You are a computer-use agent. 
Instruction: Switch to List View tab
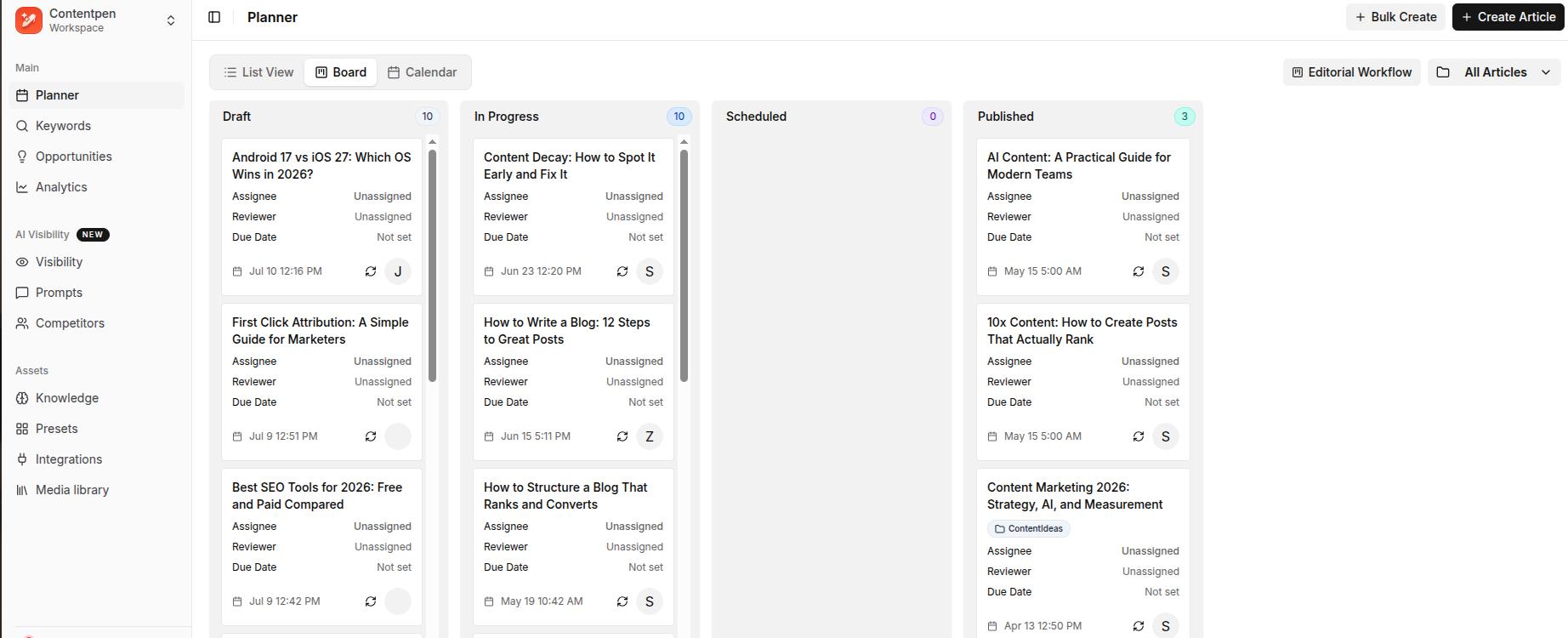pyautogui.click(x=258, y=72)
